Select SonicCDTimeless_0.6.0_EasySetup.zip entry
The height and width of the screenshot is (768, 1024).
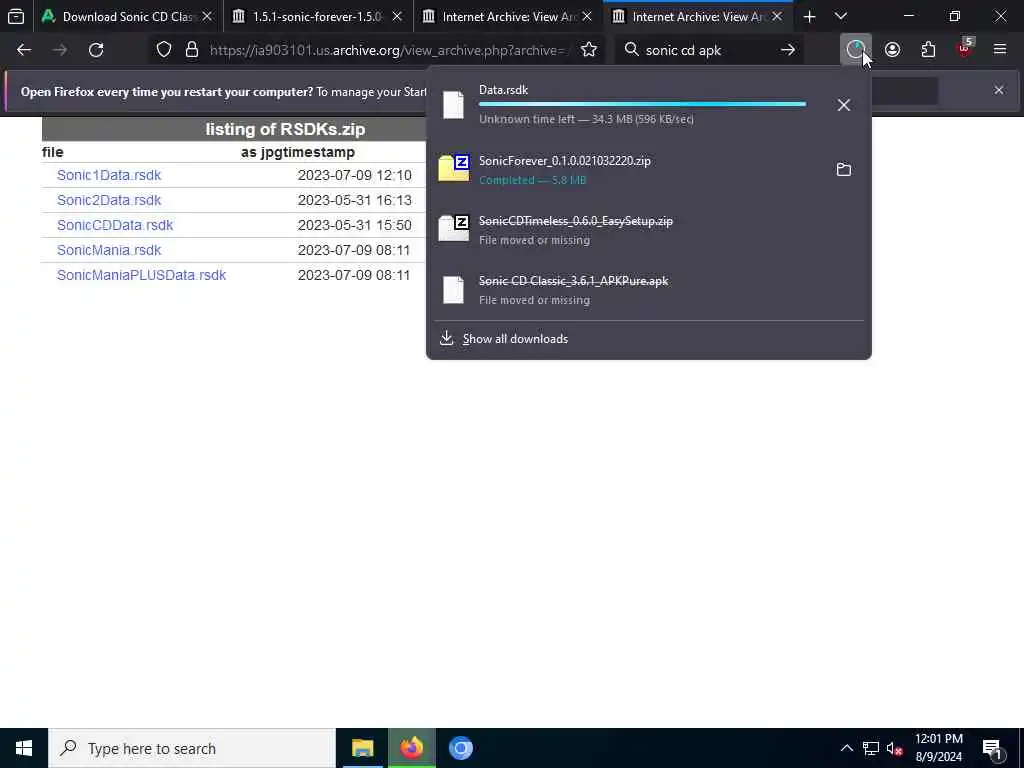(648, 230)
